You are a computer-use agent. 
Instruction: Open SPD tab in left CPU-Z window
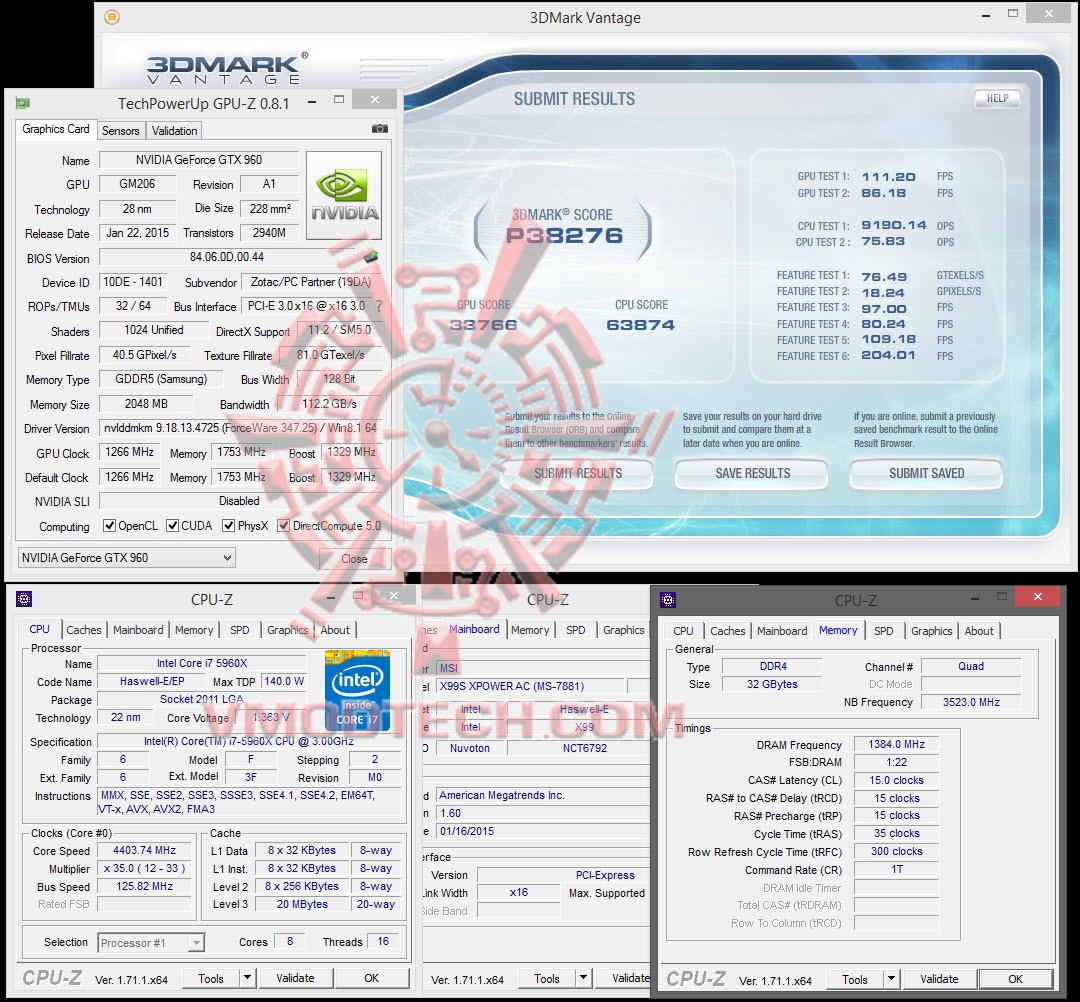point(240,629)
